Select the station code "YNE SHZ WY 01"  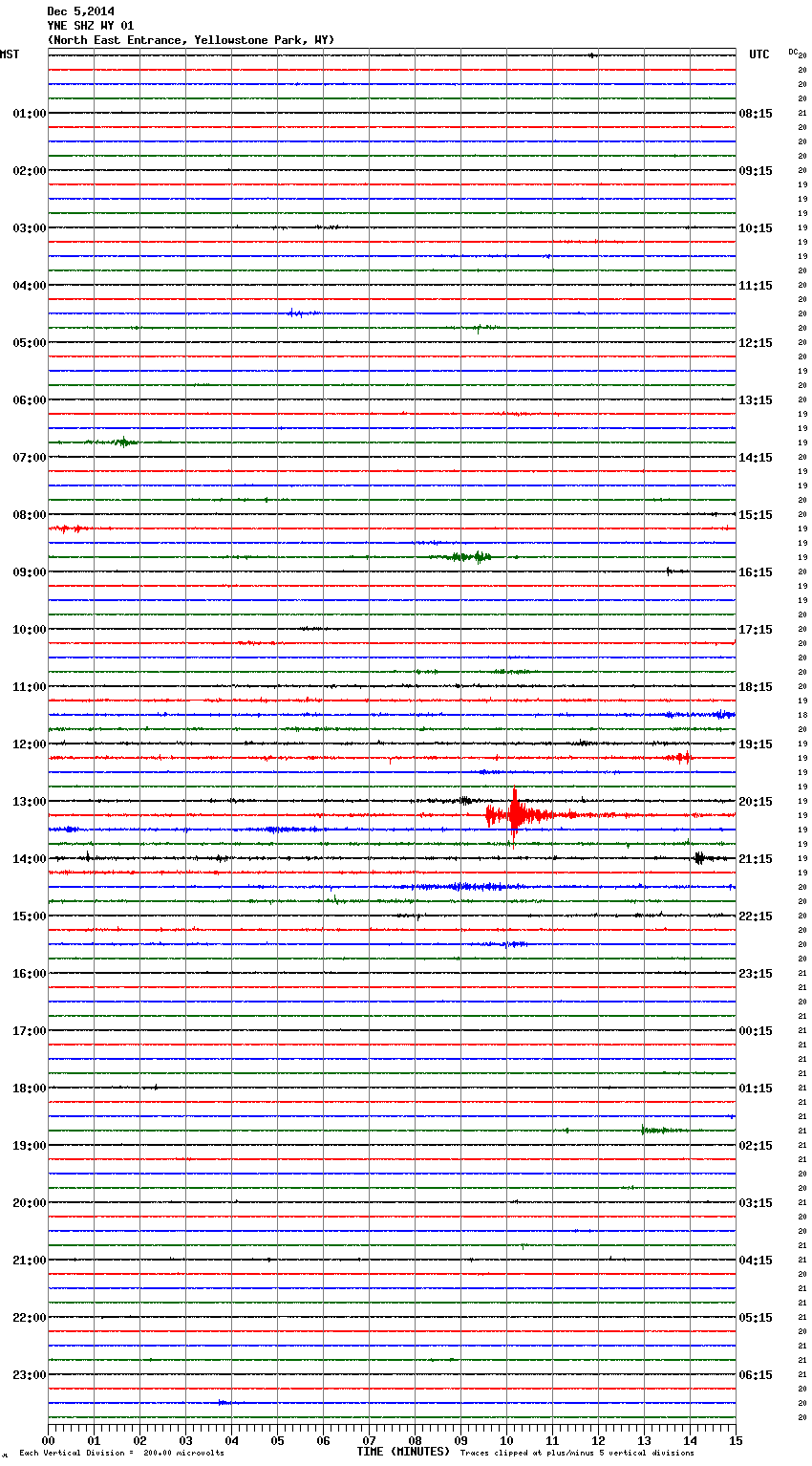tap(91, 26)
